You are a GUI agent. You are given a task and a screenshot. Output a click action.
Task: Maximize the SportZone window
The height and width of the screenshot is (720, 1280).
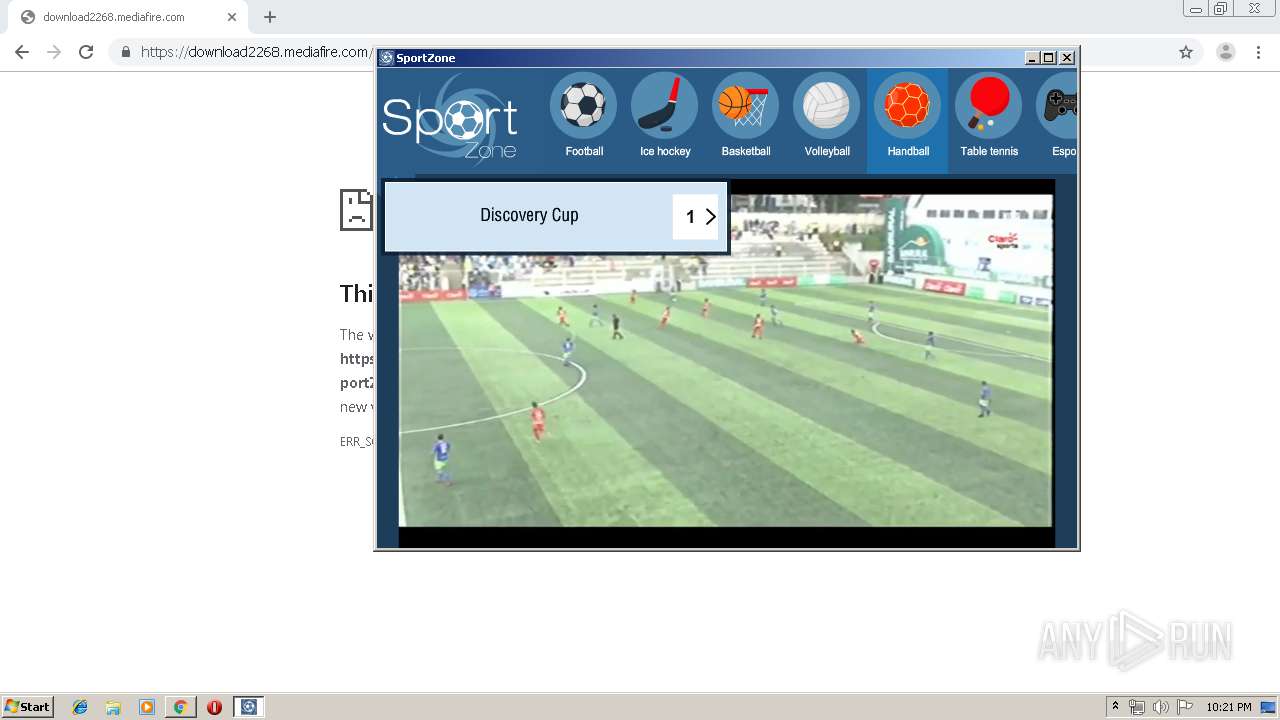pyautogui.click(x=1049, y=58)
